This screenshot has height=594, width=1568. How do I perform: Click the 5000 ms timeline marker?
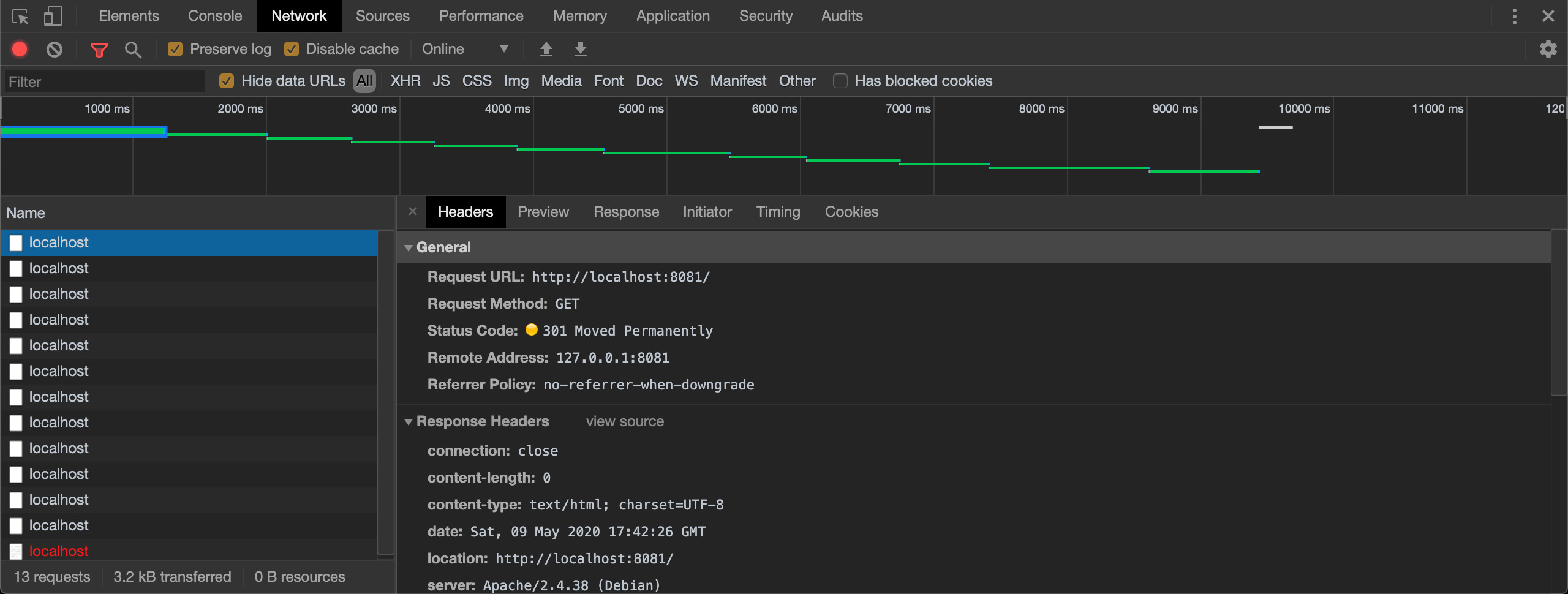pos(641,108)
